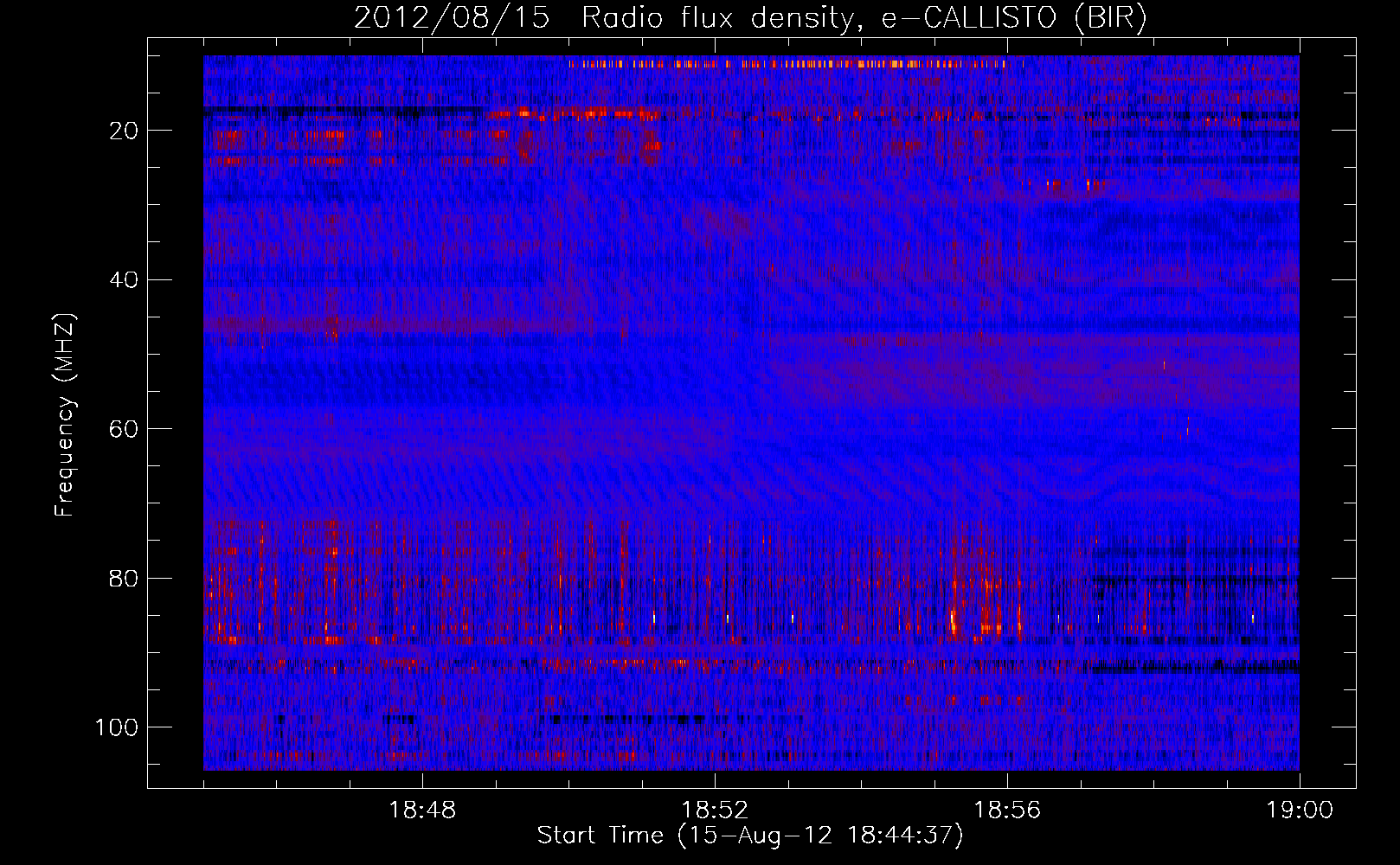The height and width of the screenshot is (865, 1400).
Task: Click the plot title mentioning e-CALLISTO (BIR)
Action: click(750, 18)
